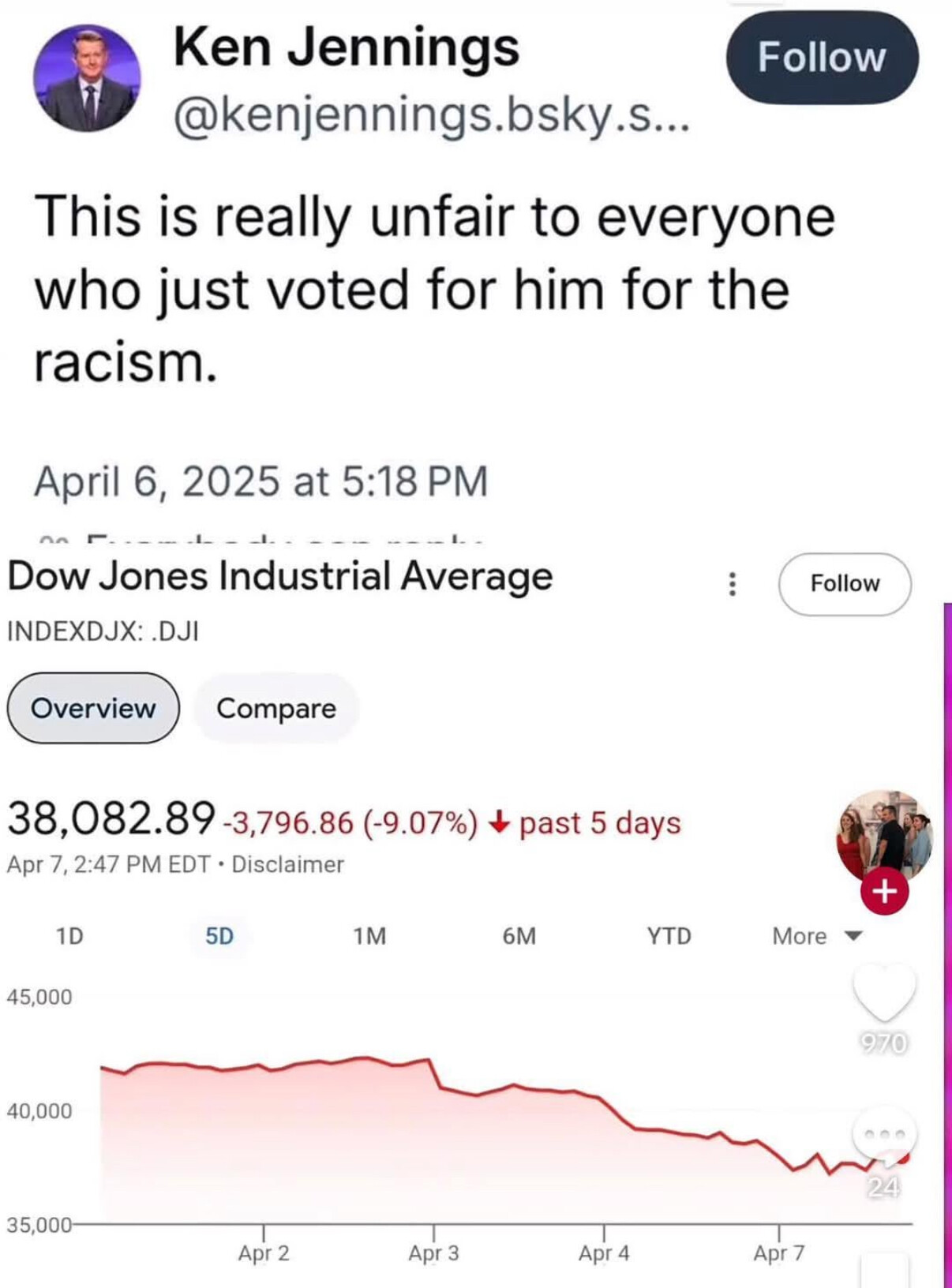
Task: Tap the red plus follow icon
Action: click(x=884, y=891)
